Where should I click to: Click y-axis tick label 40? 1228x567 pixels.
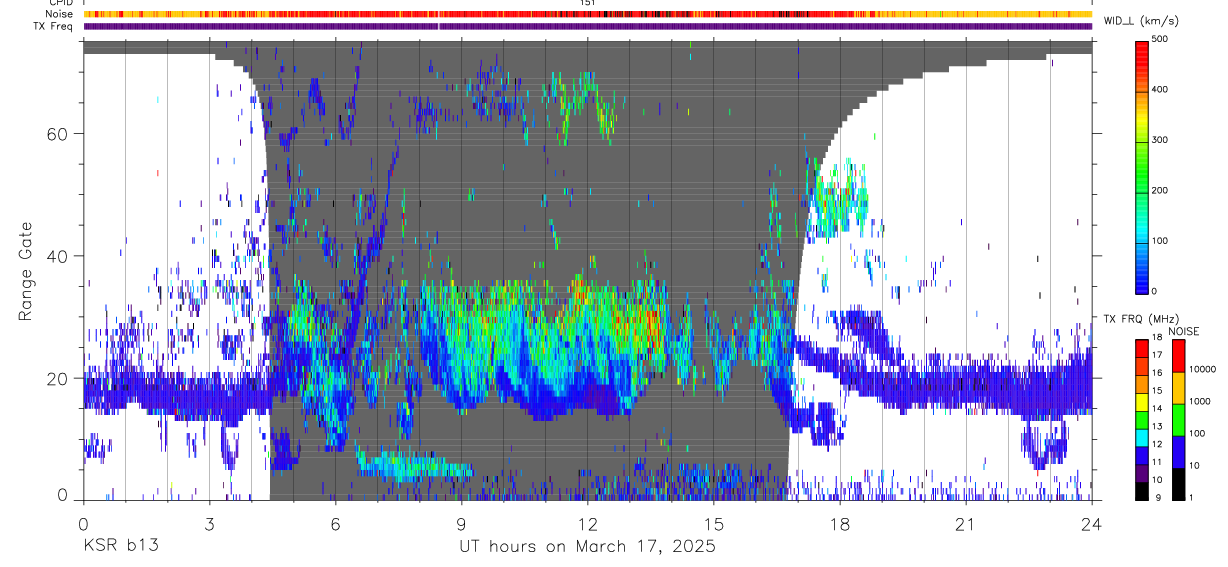coord(58,256)
